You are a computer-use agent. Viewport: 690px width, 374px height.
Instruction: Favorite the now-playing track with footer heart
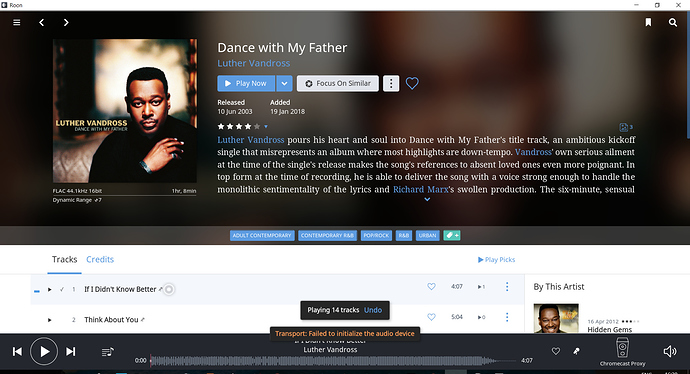point(556,351)
